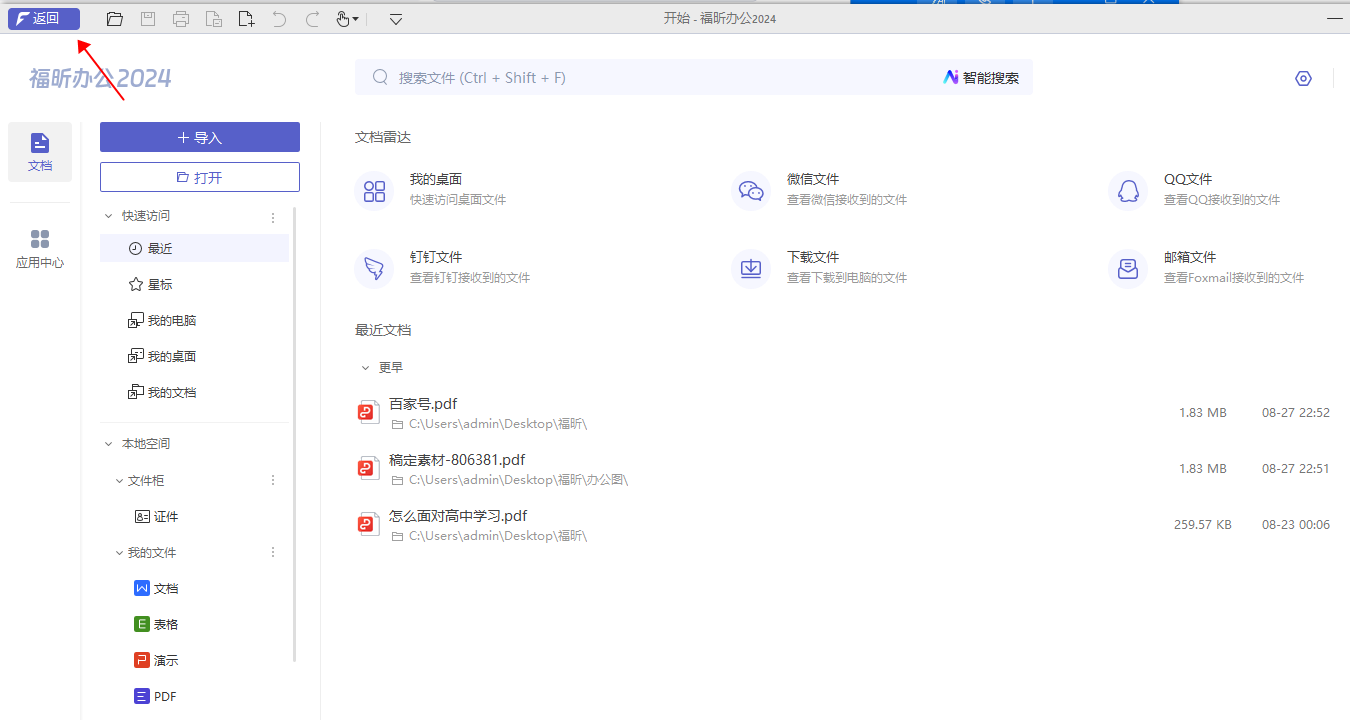Open 下载文件 card
The height and width of the screenshot is (720, 1350).
coord(819,267)
